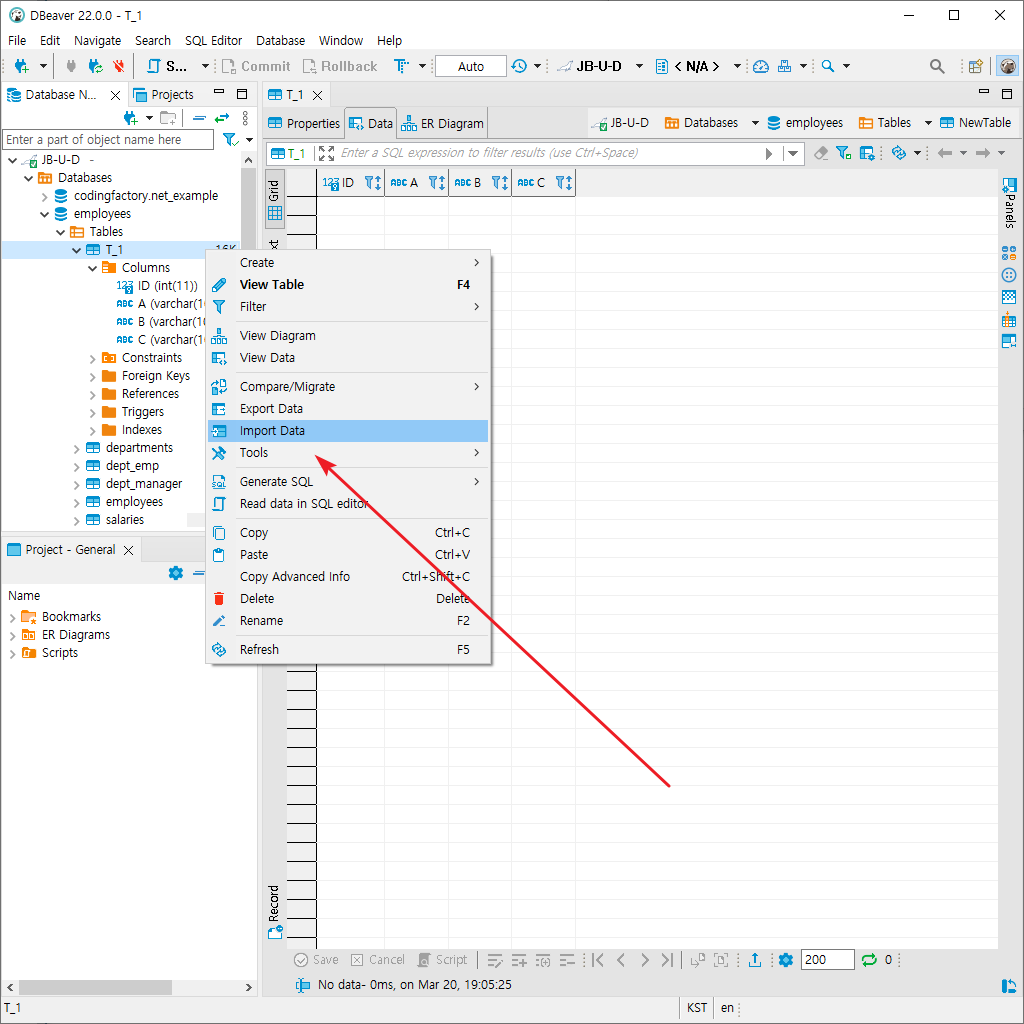This screenshot has height=1024, width=1024.
Task: Click the Cancel button in results bar
Action: (x=377, y=959)
